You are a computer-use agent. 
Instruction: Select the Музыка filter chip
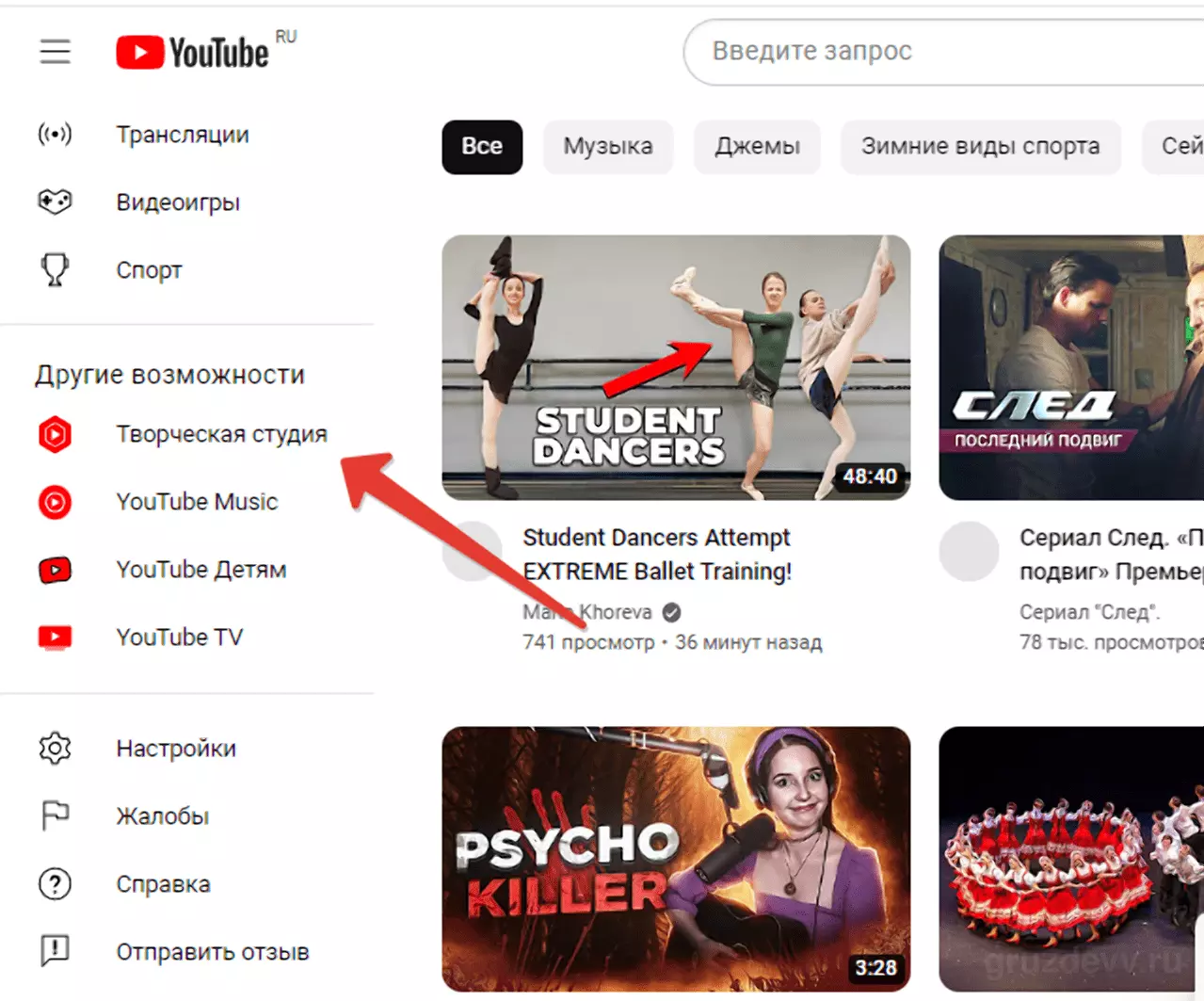608,147
